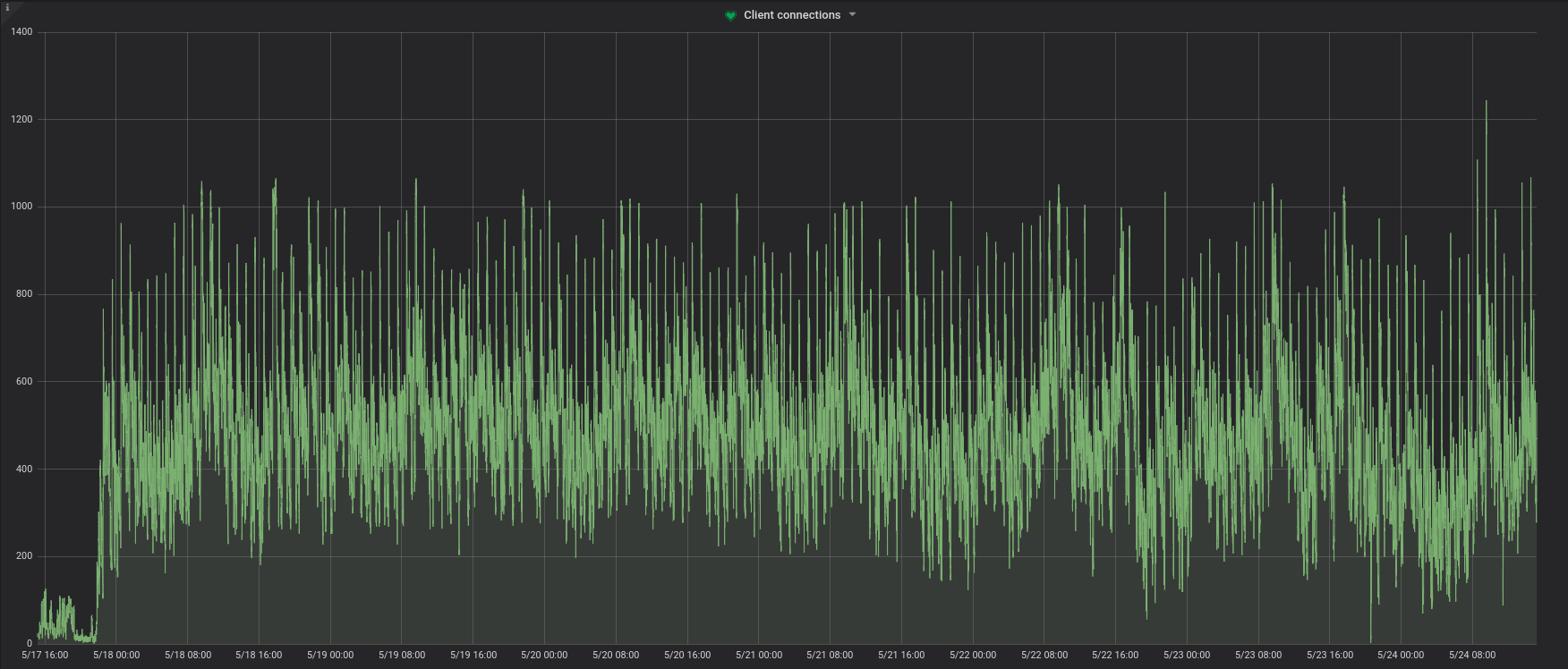This screenshot has width=1568, height=669.
Task: Click the 5/18 00:00 time axis label
Action: [116, 655]
